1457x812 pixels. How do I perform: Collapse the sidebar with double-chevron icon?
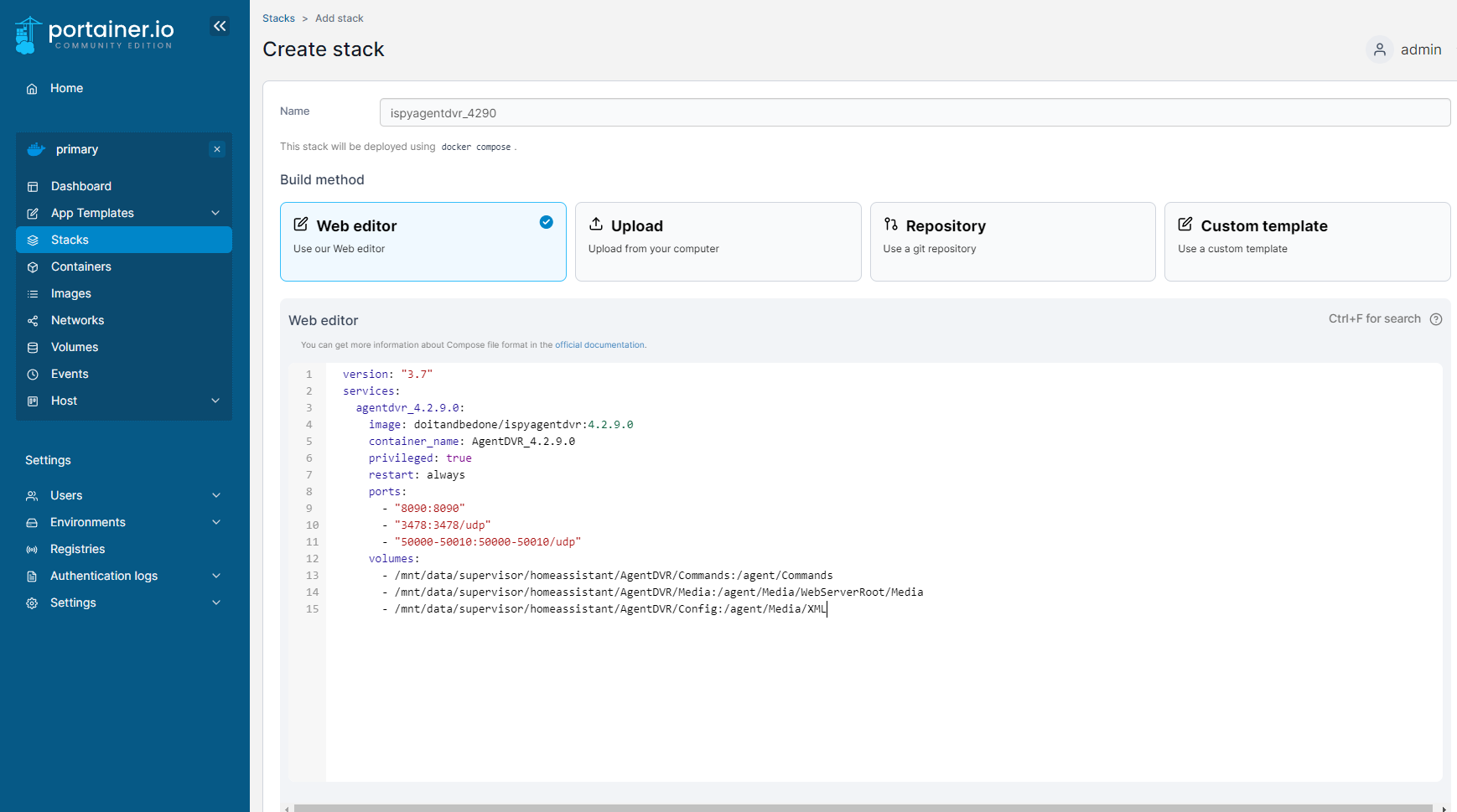pyautogui.click(x=220, y=27)
